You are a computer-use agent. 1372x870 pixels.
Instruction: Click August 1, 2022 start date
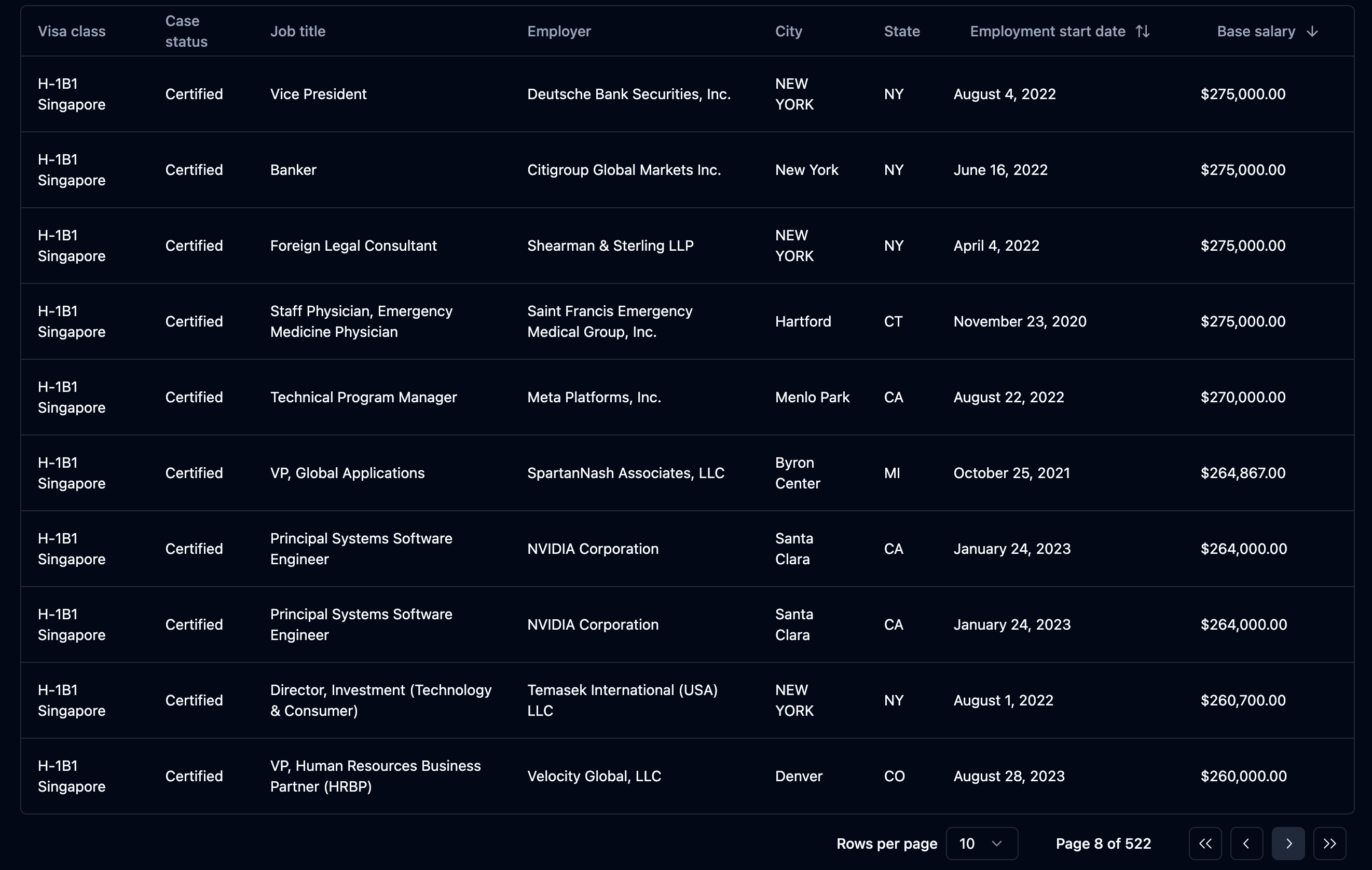click(1004, 700)
